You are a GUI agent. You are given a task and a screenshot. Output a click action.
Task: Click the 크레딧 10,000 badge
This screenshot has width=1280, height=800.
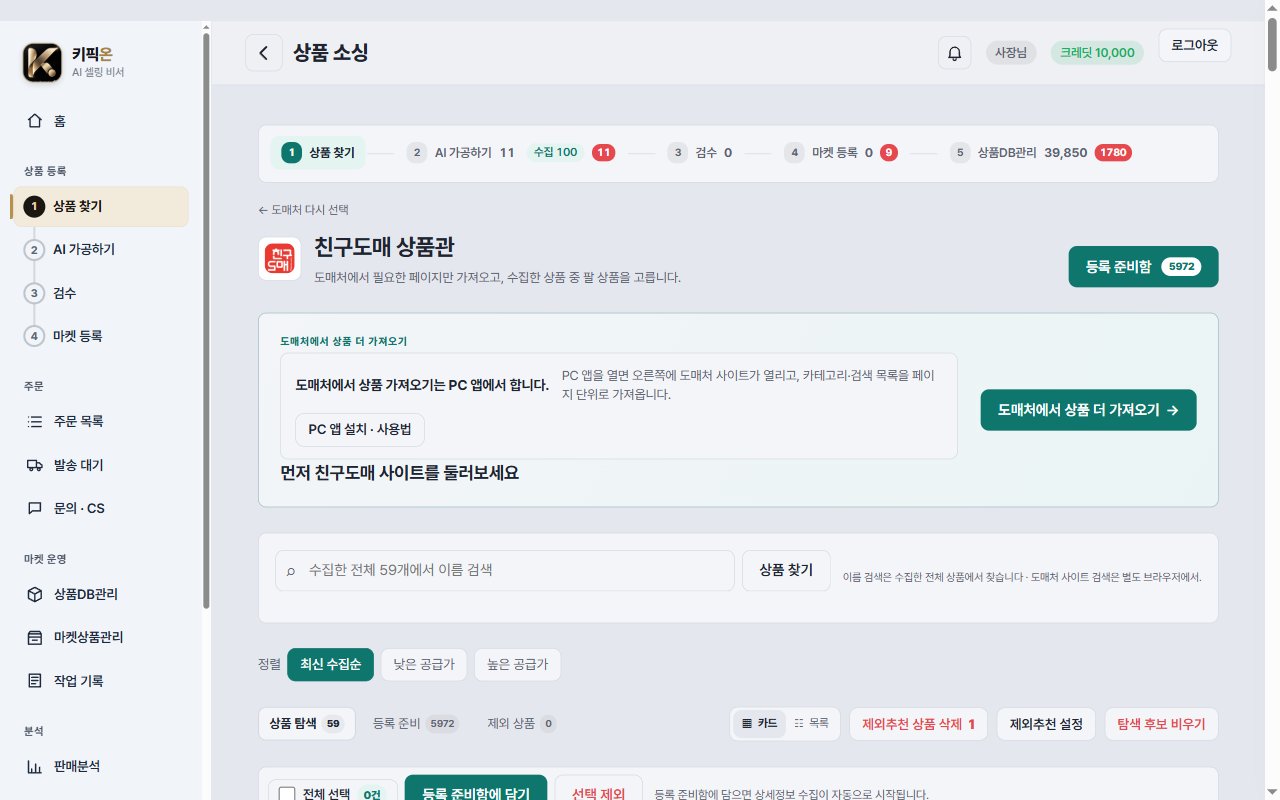point(1097,53)
